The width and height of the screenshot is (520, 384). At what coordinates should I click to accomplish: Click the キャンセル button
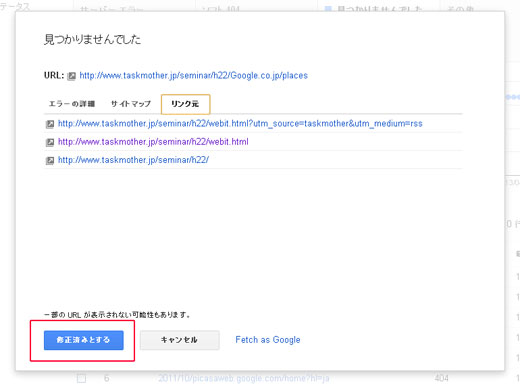[x=179, y=340]
